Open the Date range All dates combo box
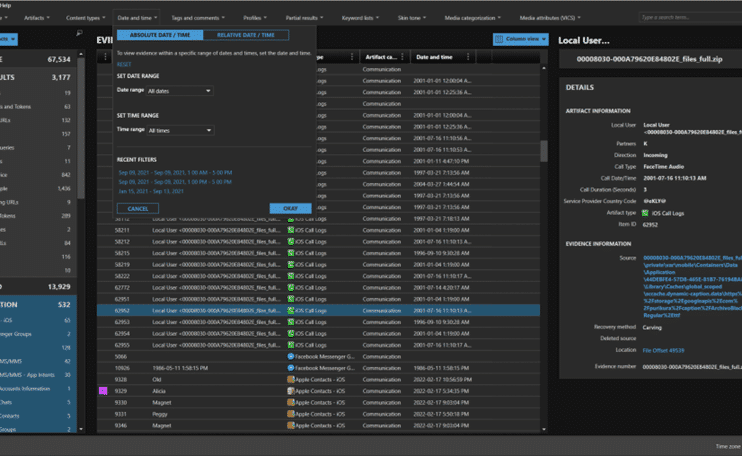Screen dimensions: 742x456 (179, 91)
